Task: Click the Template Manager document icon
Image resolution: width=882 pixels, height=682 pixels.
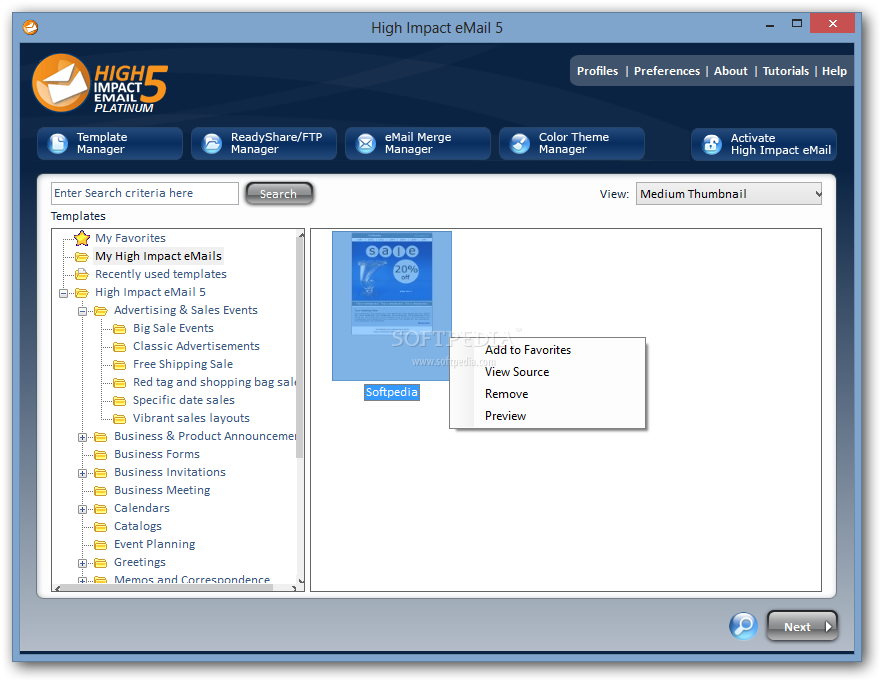Action: pyautogui.click(x=58, y=143)
